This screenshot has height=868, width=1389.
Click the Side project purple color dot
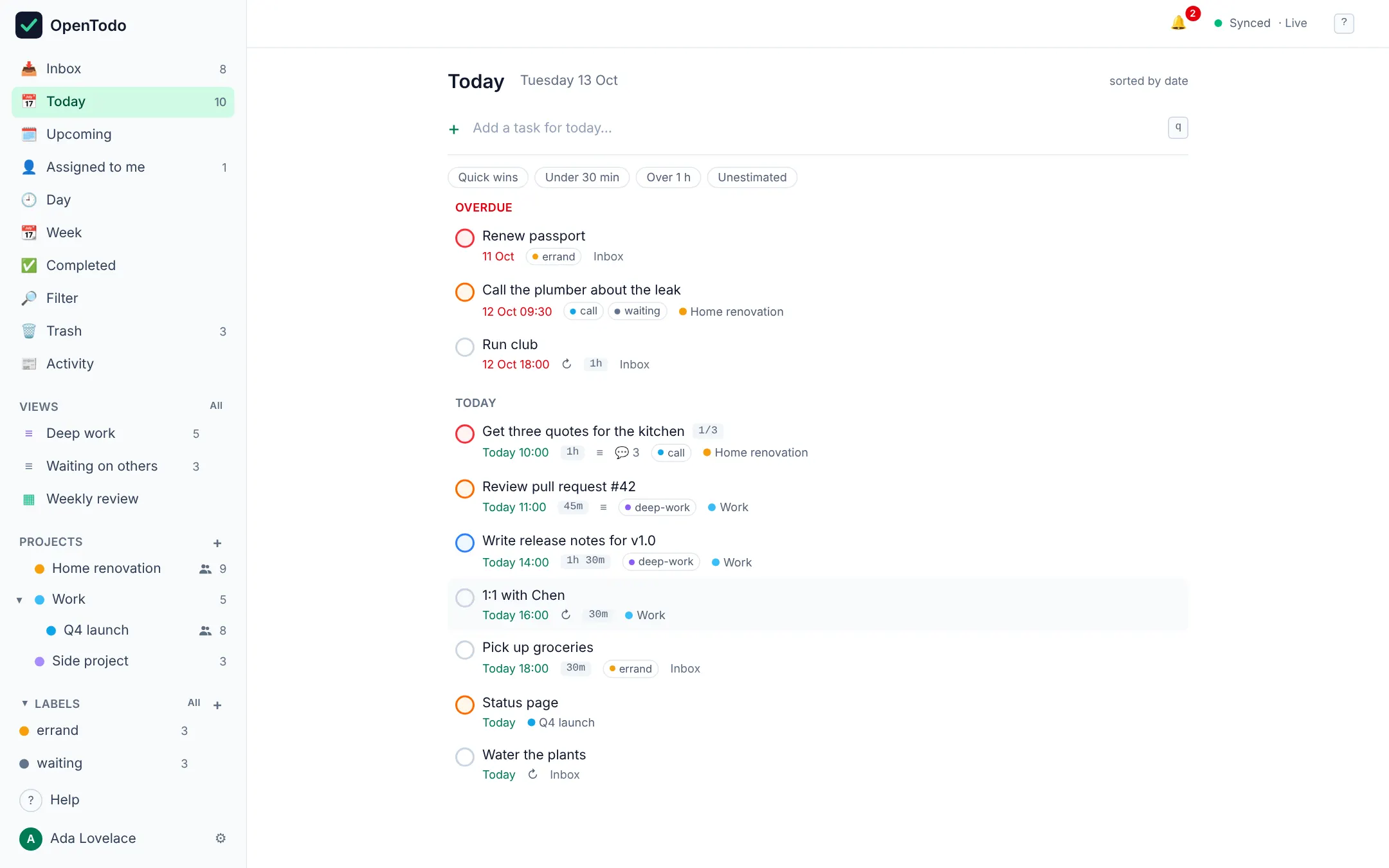(x=39, y=662)
